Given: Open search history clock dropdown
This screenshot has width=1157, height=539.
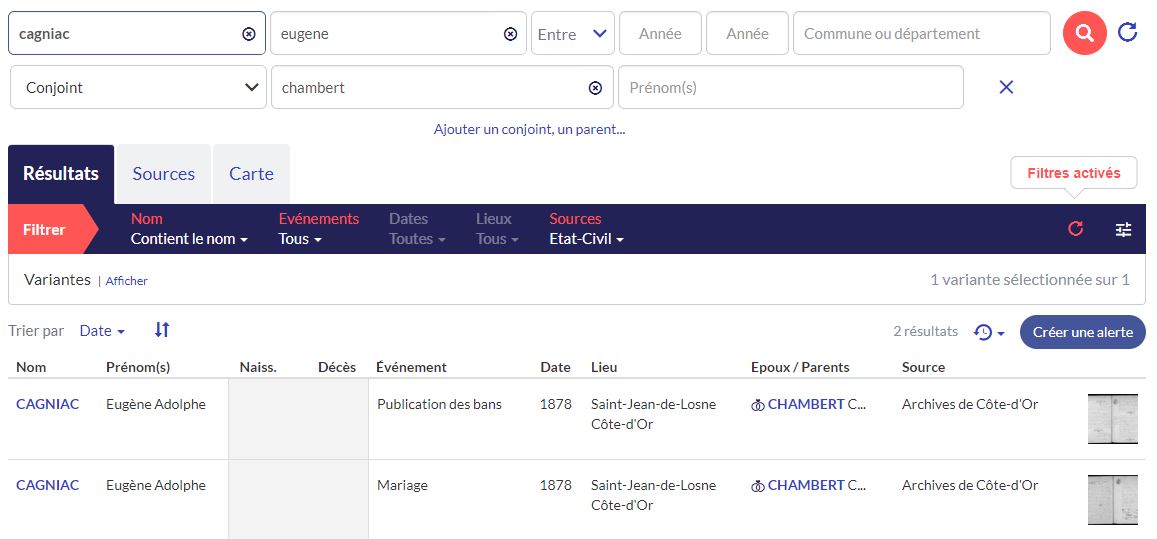Looking at the screenshot, I should click(x=987, y=332).
